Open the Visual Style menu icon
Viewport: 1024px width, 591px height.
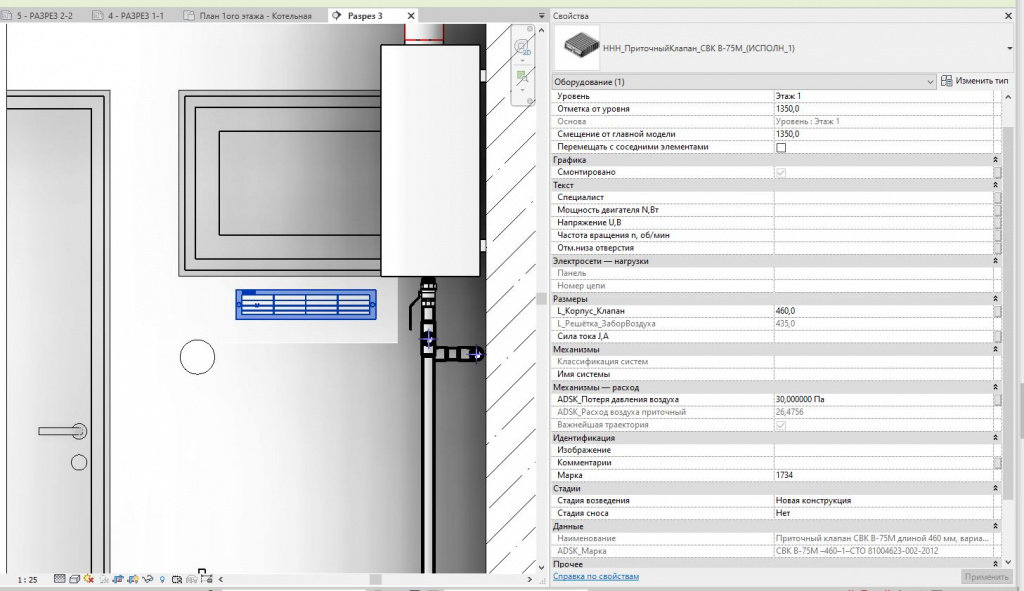pos(74,579)
